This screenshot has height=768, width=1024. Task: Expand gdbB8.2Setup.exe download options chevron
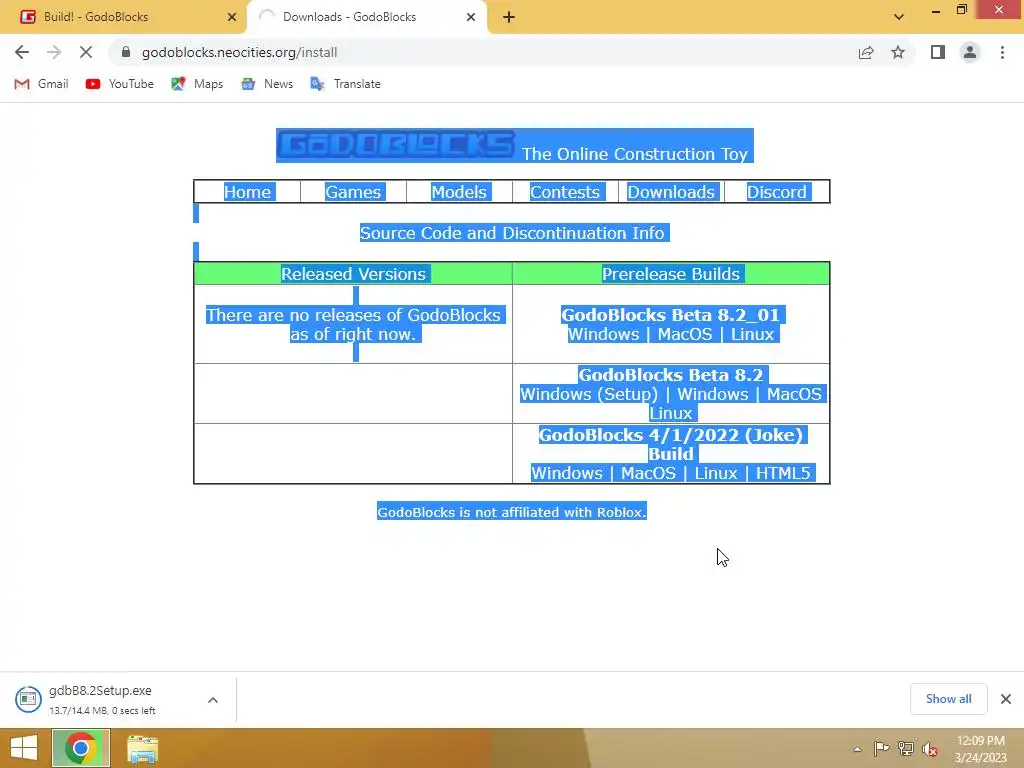(213, 700)
